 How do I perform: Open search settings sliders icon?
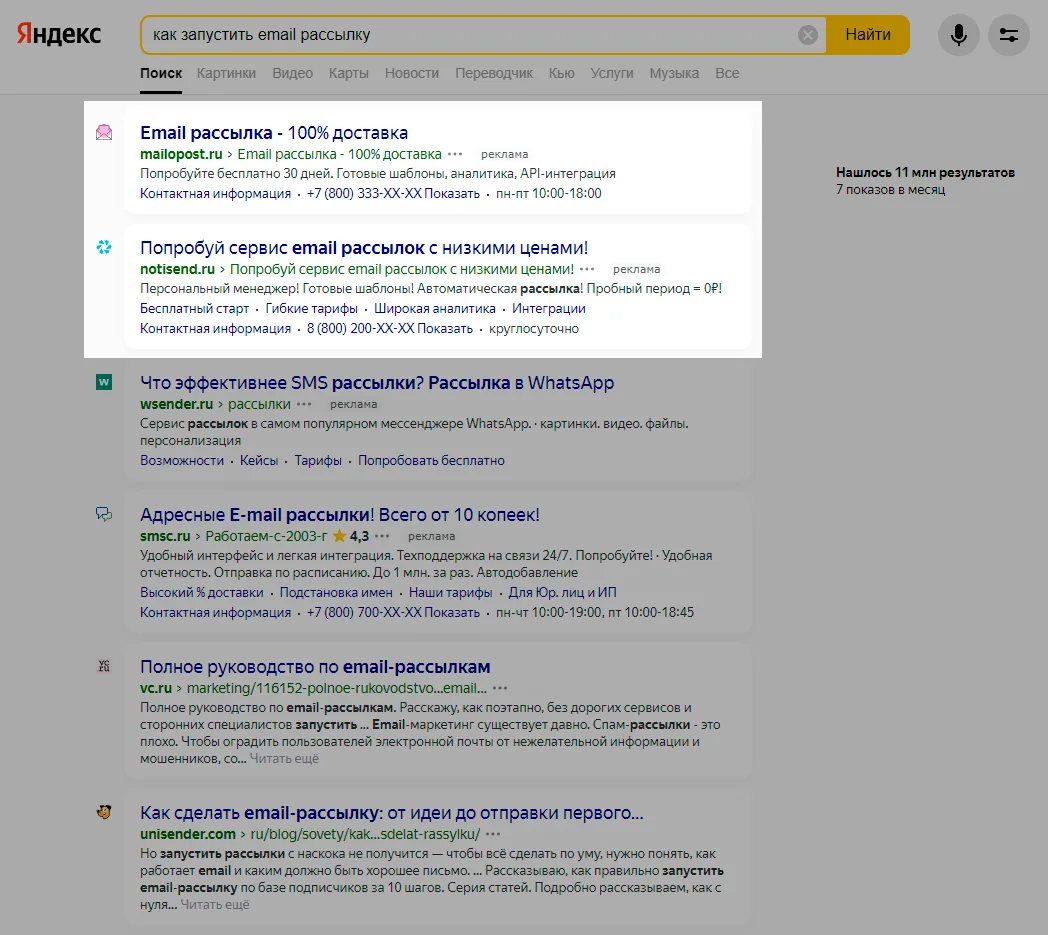pyautogui.click(x=1009, y=35)
